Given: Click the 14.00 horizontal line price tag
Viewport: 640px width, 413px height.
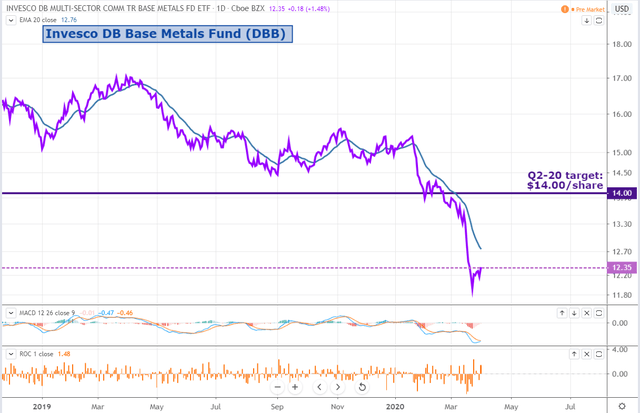Looking at the screenshot, I should point(622,193).
